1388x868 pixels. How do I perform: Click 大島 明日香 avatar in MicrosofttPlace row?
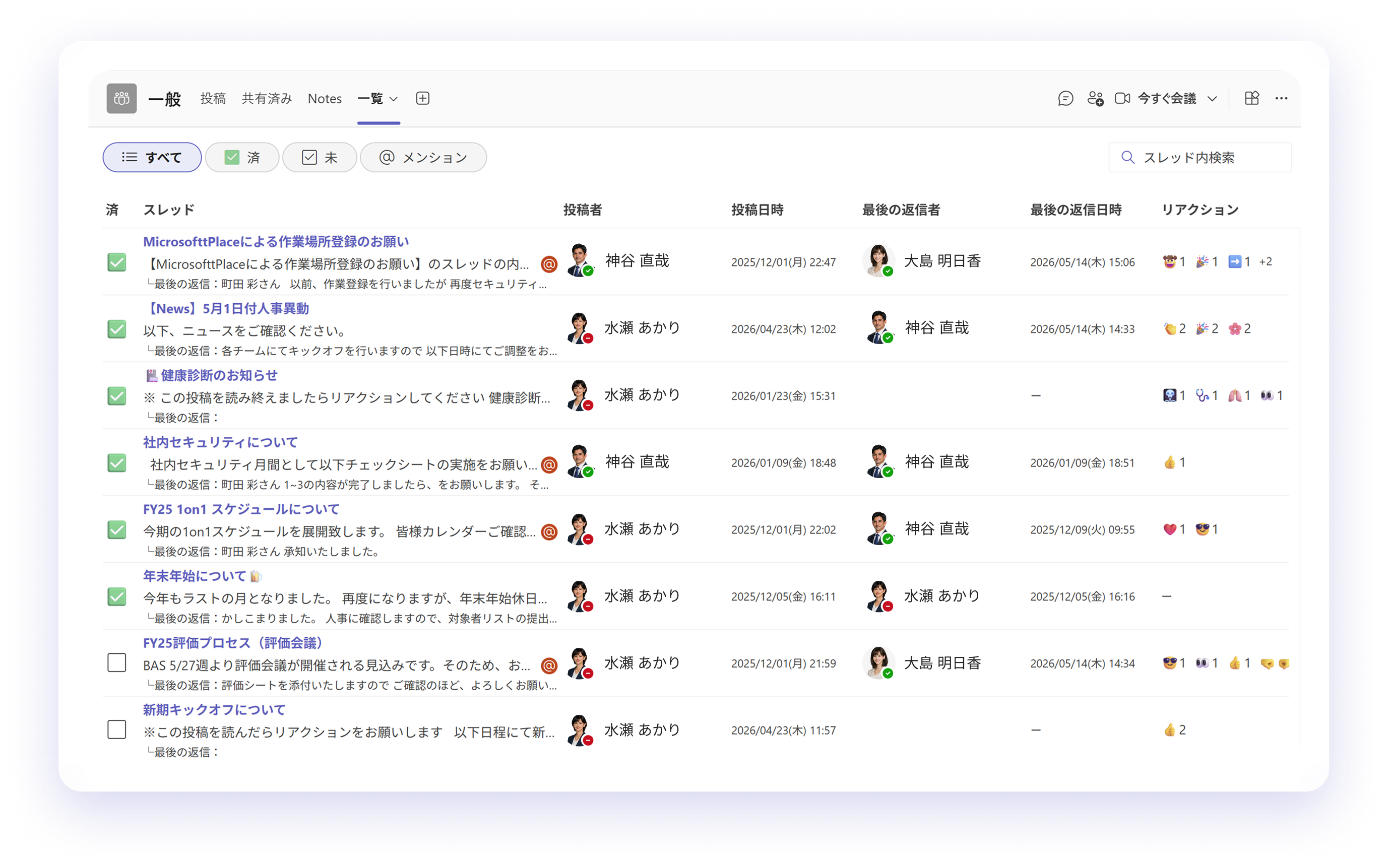878,260
